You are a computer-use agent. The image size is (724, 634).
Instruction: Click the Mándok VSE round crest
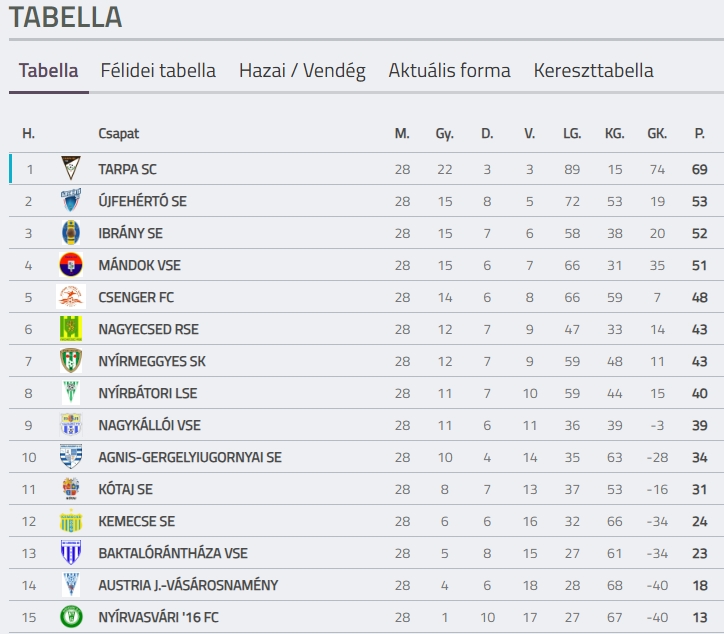click(x=71, y=265)
